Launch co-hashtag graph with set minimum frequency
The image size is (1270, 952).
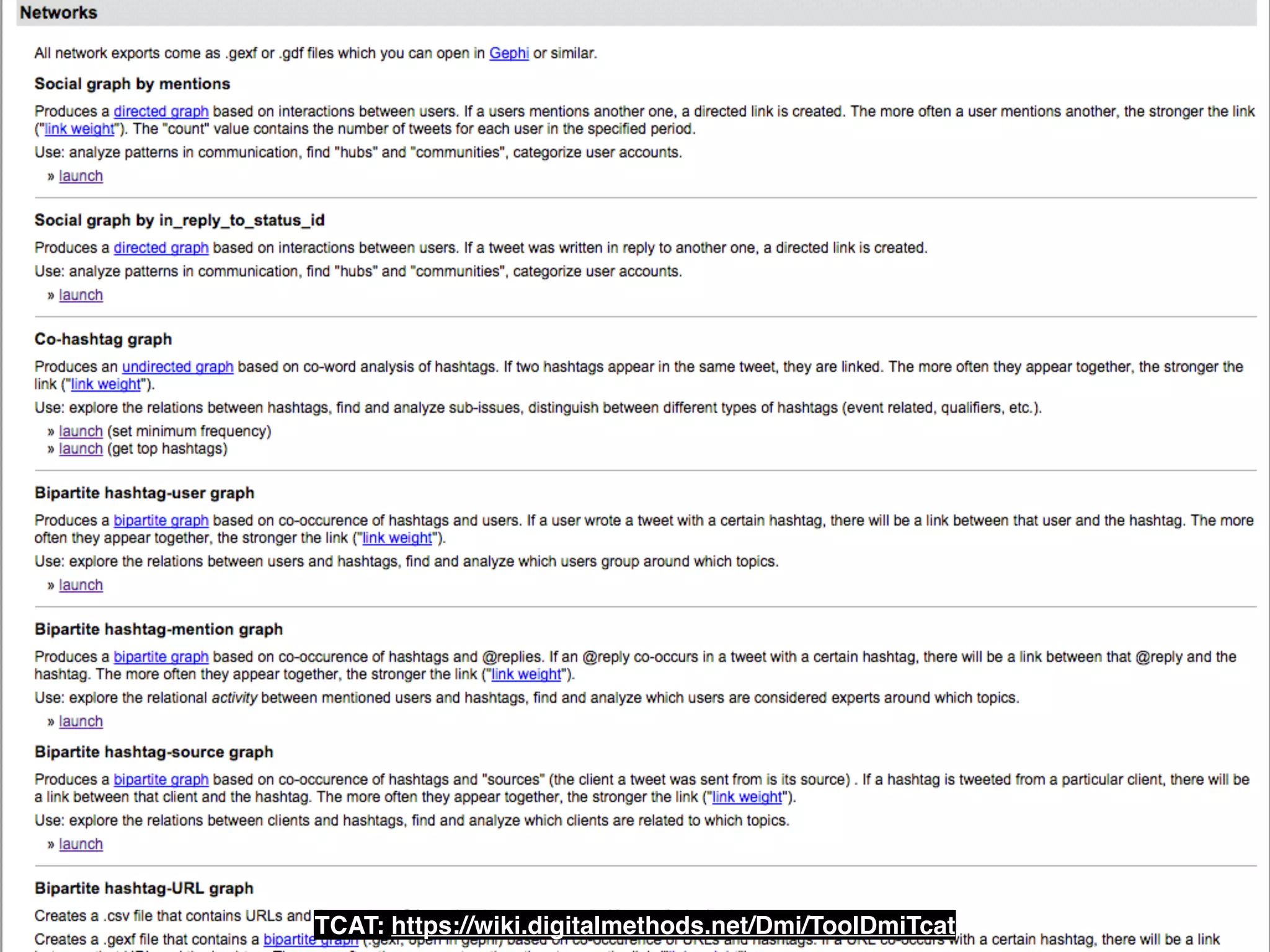[81, 431]
